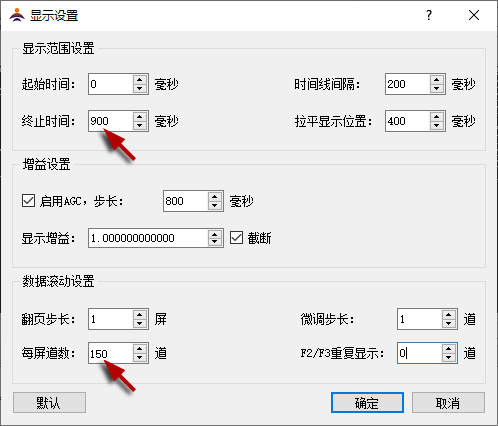Reset settings with the 默认 button
This screenshot has width=498, height=426.
[49, 403]
